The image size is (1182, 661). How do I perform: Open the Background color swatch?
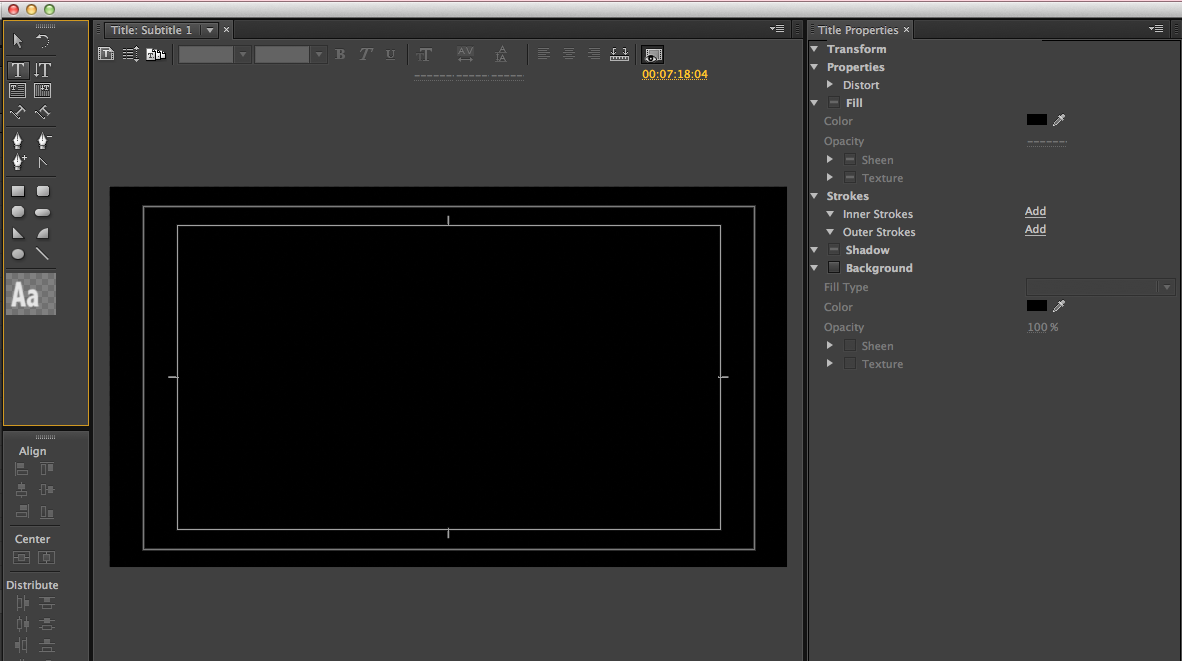1037,306
